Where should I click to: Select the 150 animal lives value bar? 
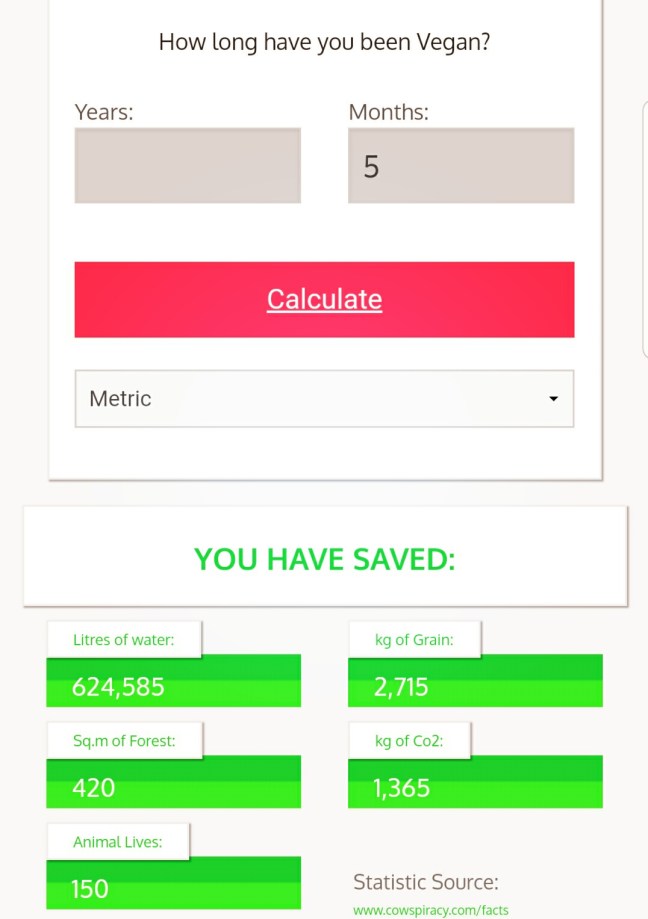point(173,889)
